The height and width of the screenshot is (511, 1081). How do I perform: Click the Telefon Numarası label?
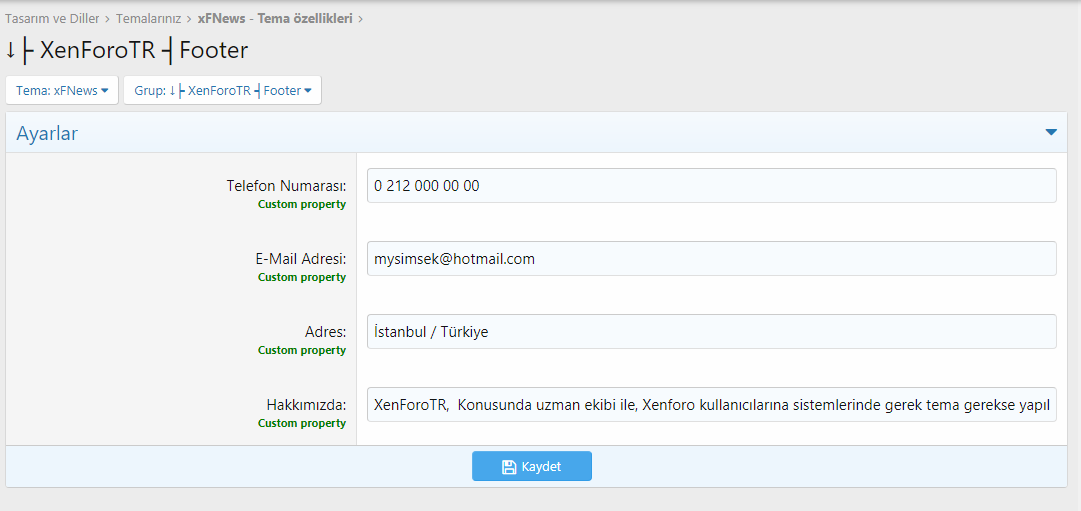pos(286,186)
